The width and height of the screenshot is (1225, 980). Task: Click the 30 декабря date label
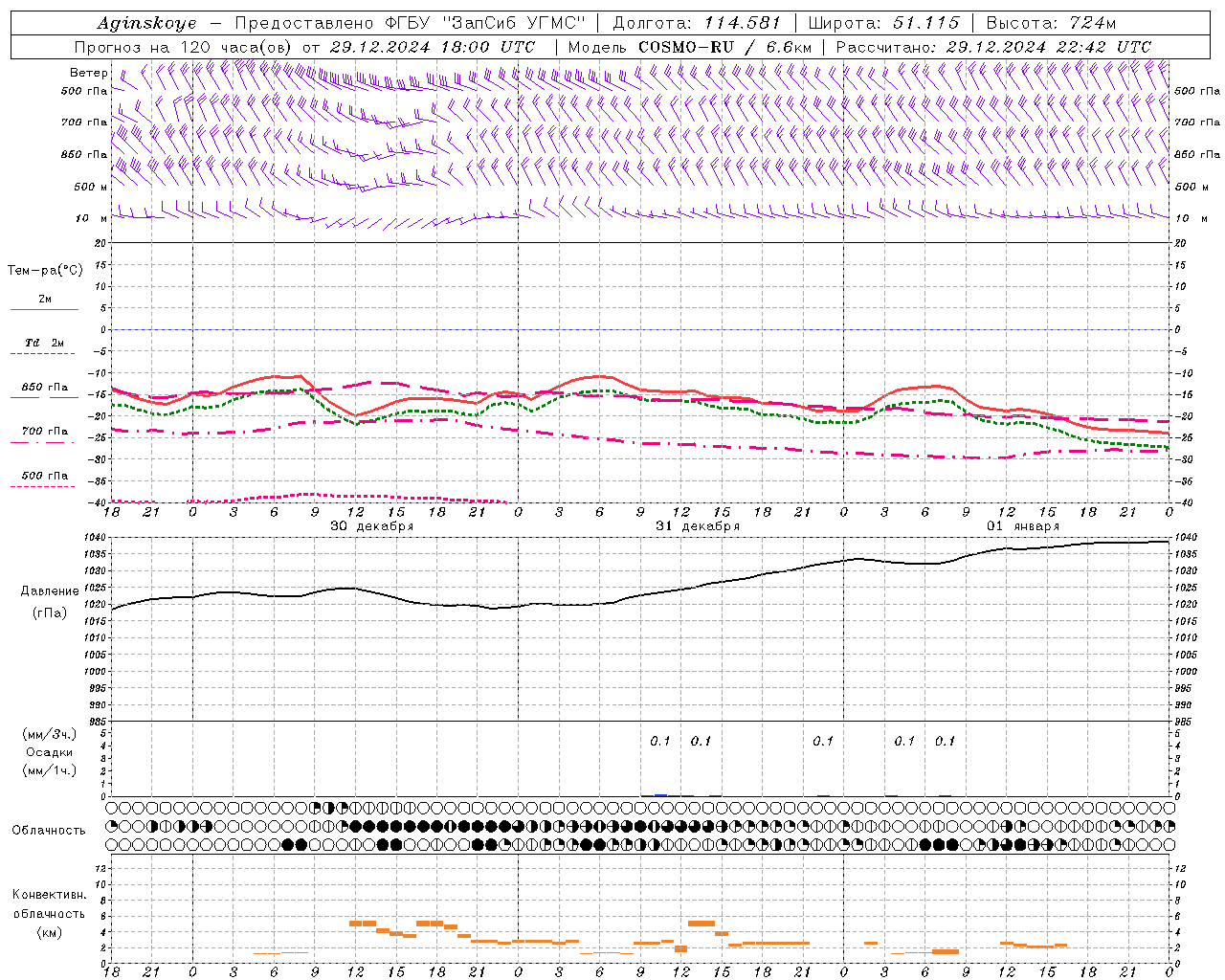coord(371,526)
